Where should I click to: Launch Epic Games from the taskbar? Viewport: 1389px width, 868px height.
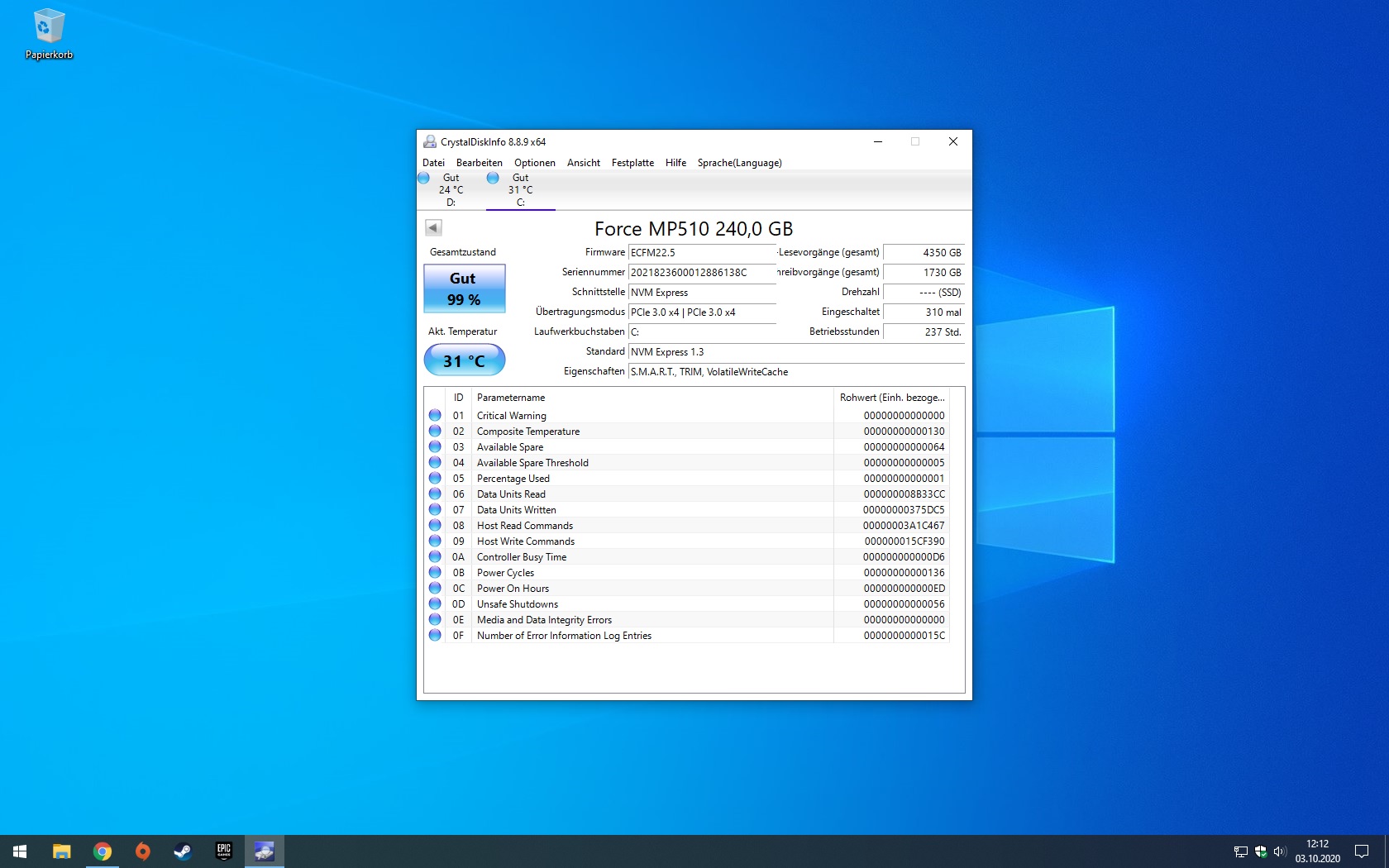coord(223,851)
